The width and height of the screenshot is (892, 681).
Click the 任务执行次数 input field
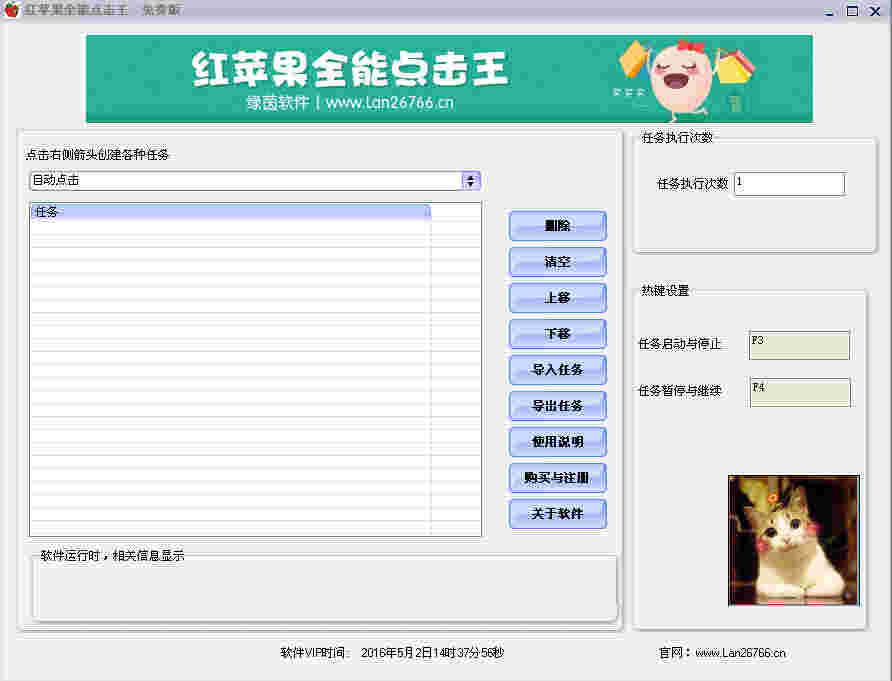pos(789,184)
